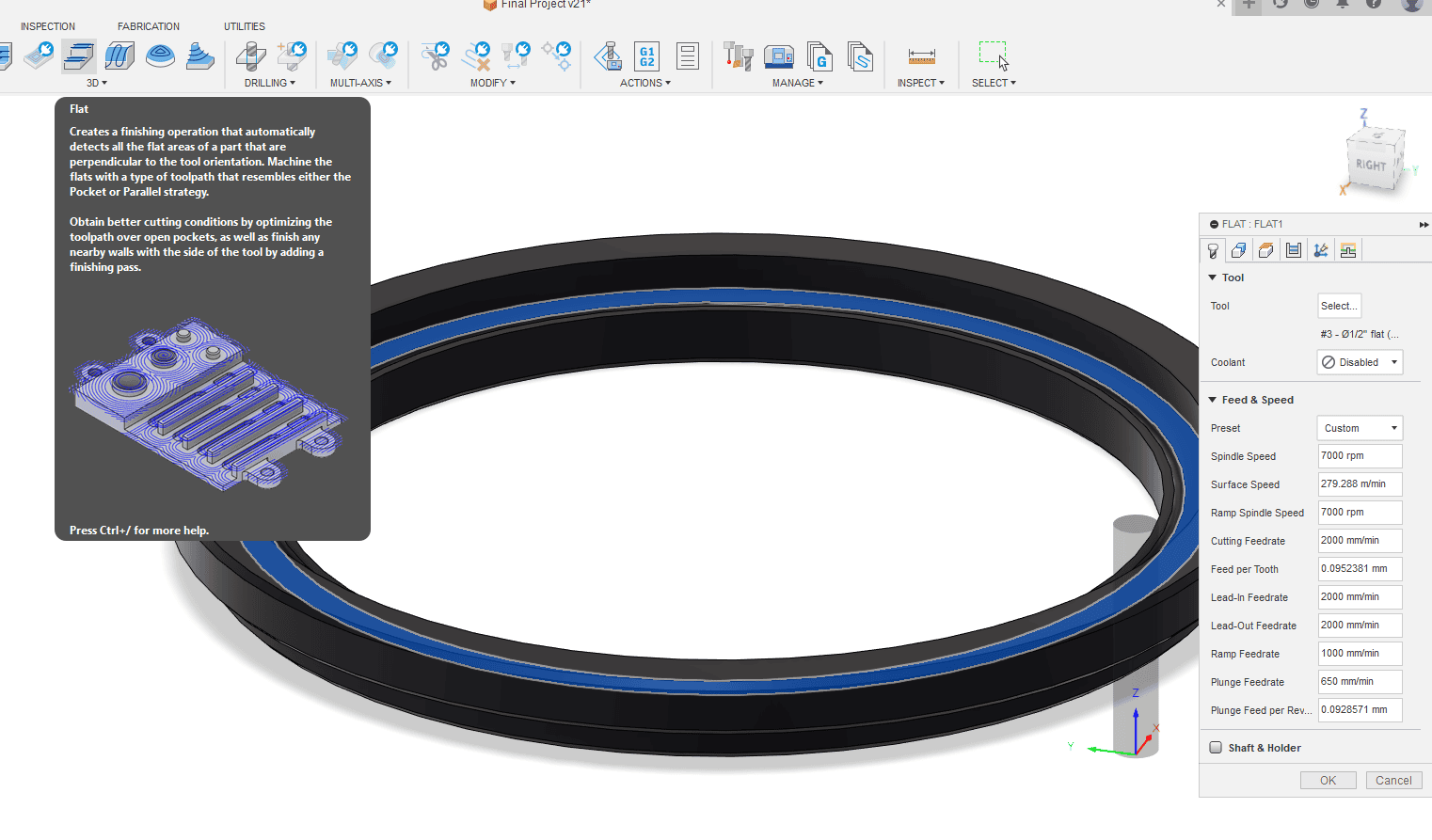Open the Post Library G icon
1432x840 pixels.
(819, 56)
